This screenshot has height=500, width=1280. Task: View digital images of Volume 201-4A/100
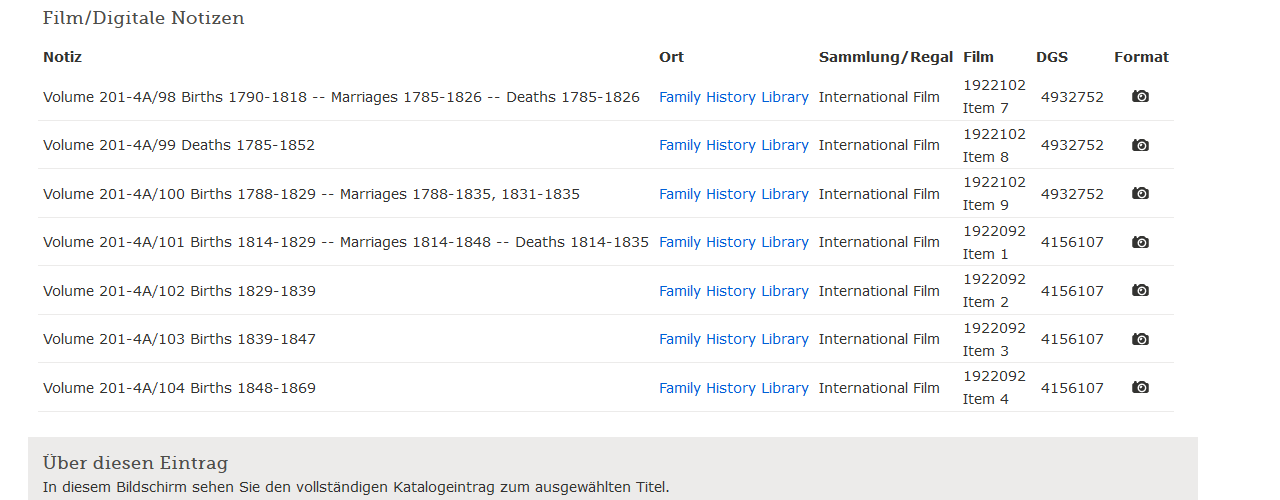(1140, 194)
